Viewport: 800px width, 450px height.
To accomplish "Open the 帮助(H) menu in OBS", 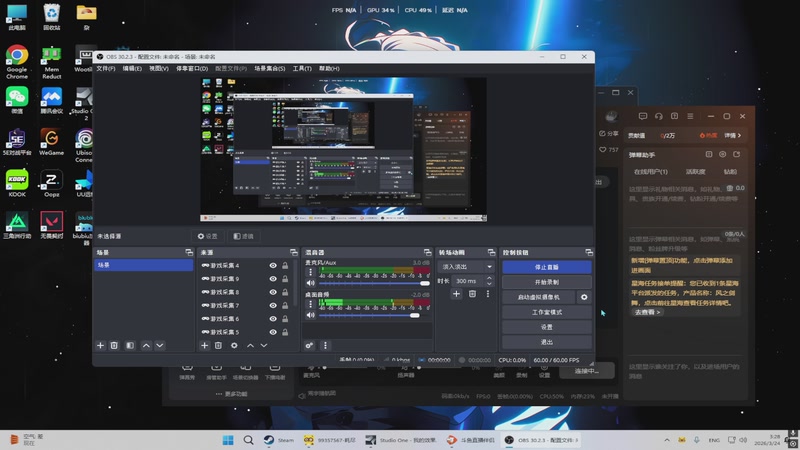I will pos(329,68).
